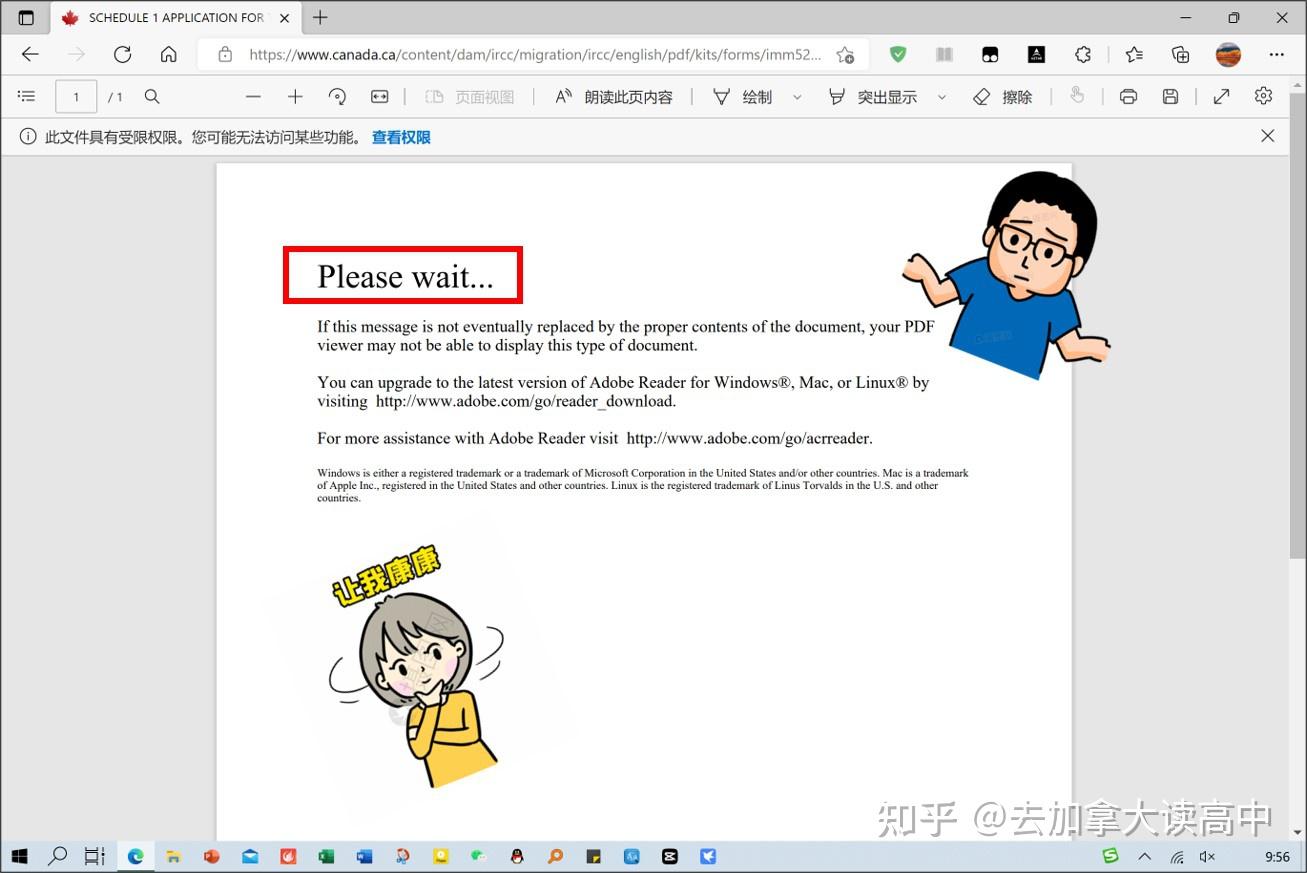The width and height of the screenshot is (1307, 873).
Task: Open the 查看权限 permissions link
Action: (x=400, y=136)
